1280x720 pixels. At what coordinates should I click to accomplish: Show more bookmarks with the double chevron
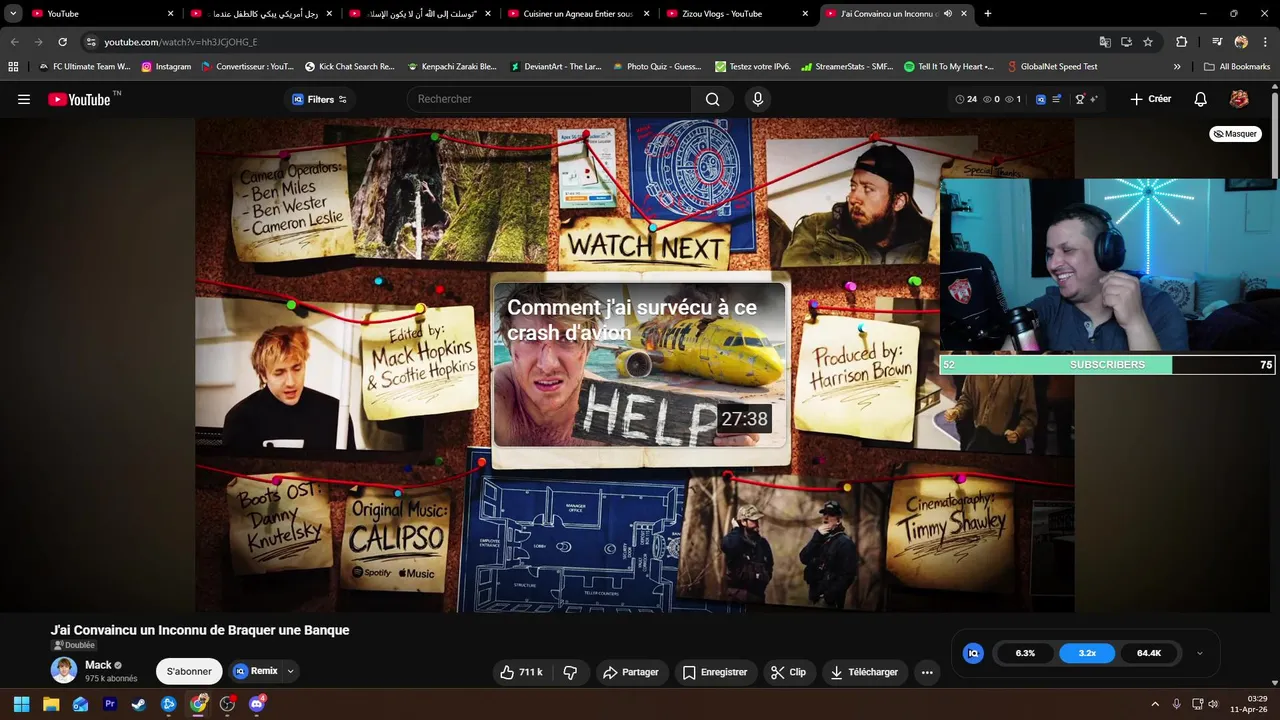tap(1177, 67)
